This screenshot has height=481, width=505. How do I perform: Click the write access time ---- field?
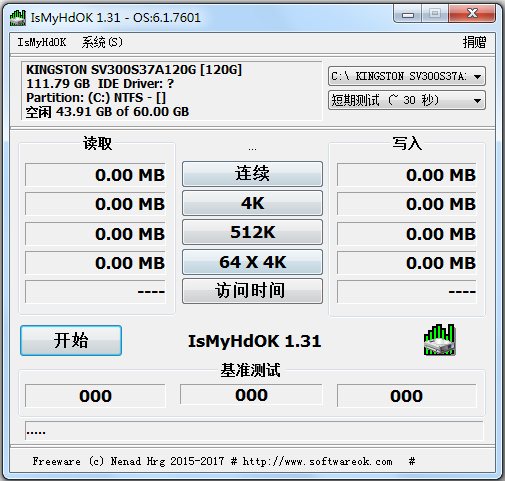[x=407, y=292]
